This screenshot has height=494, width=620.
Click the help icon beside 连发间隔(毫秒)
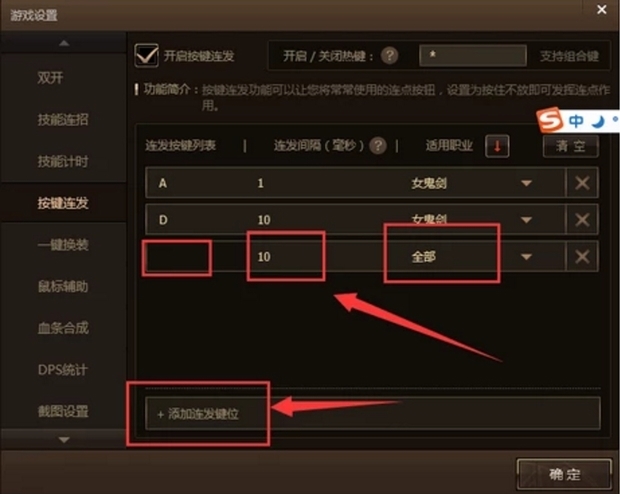click(x=378, y=146)
